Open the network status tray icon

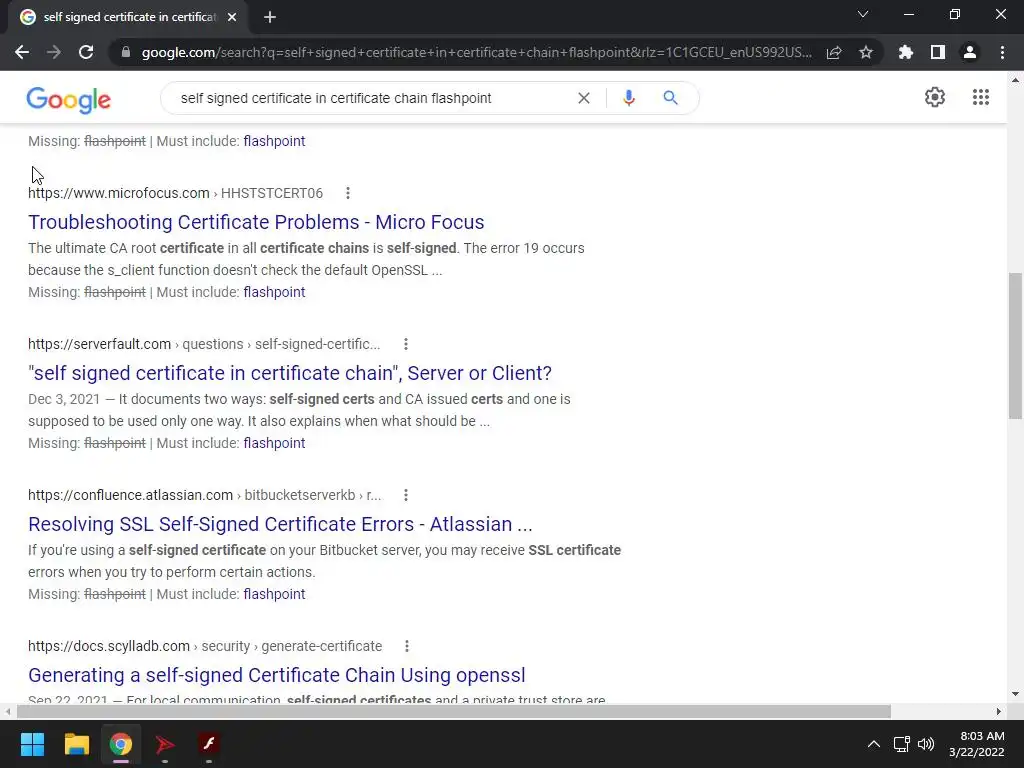point(902,744)
